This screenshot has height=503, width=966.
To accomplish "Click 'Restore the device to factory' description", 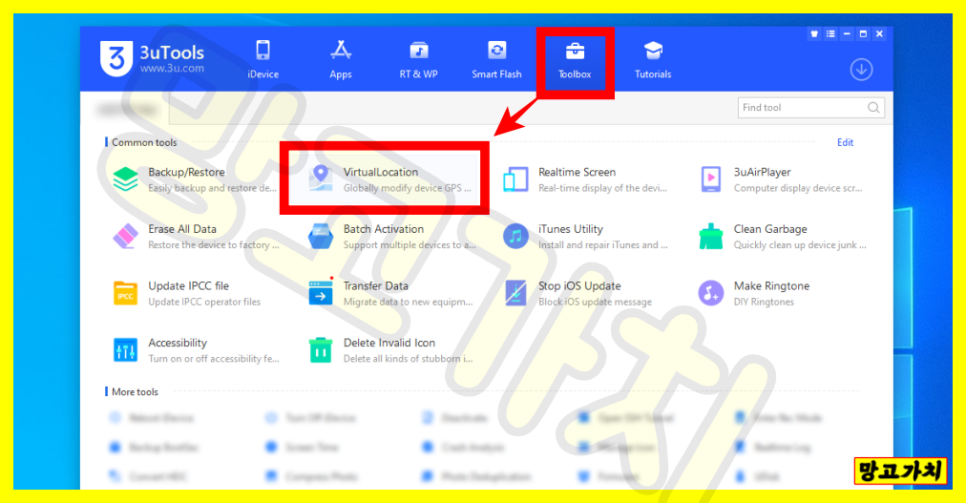I will click(213, 245).
